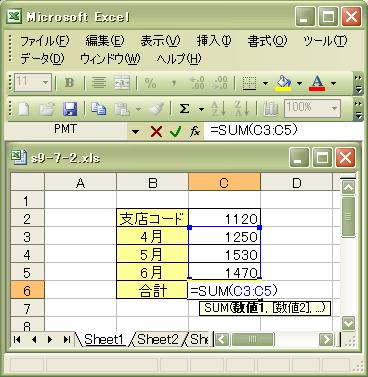
Task: Open 挿入(I) menu
Action: [x=214, y=41]
